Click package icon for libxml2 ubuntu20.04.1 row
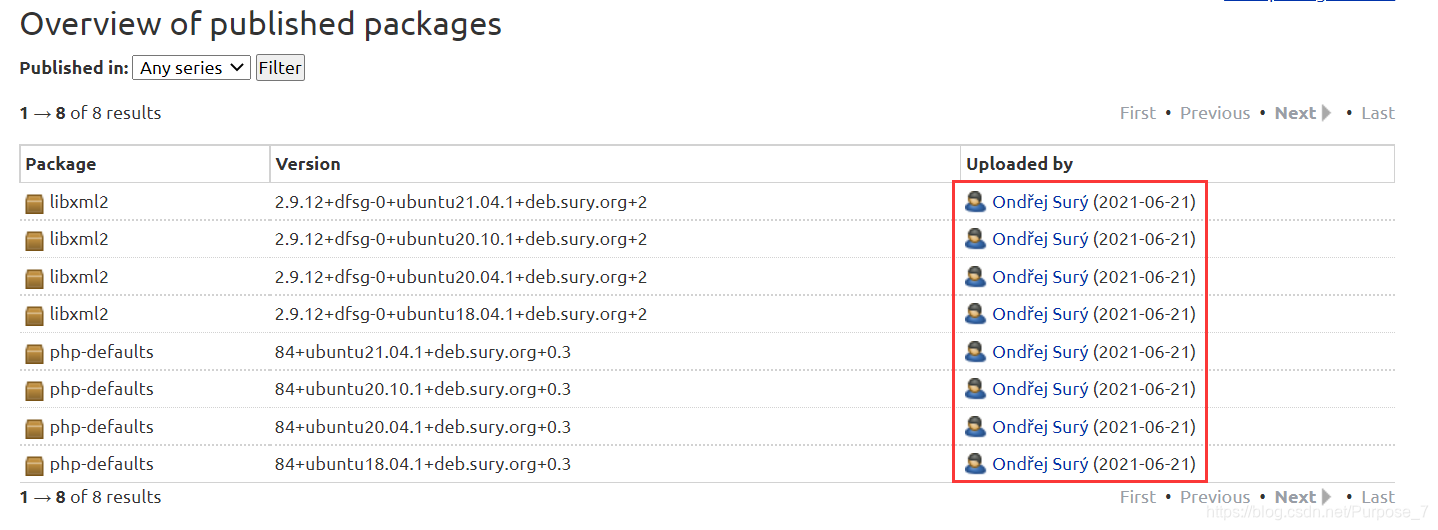 click(35, 278)
